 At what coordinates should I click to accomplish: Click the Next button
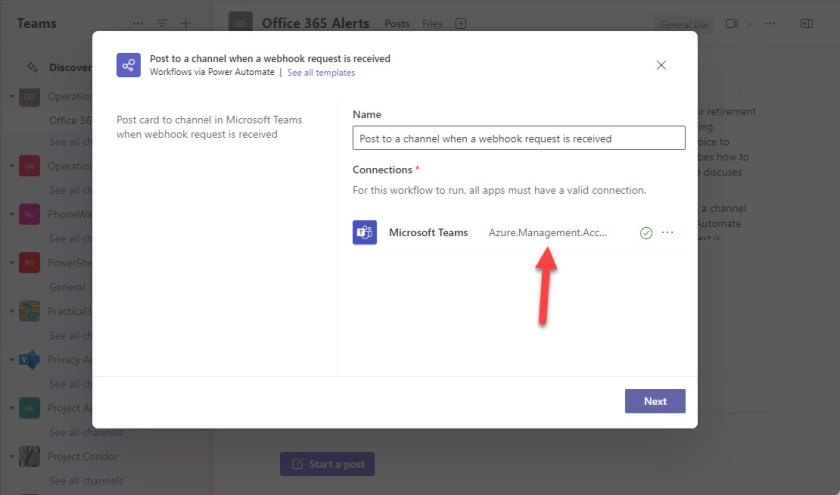[655, 401]
